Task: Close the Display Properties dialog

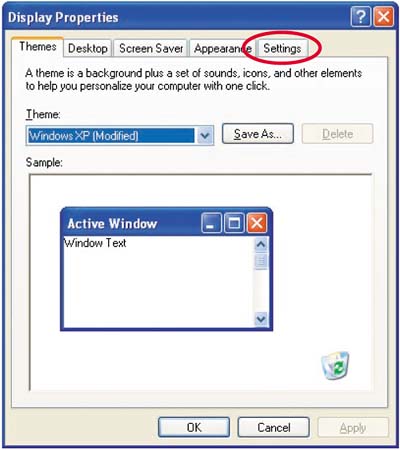Action: pyautogui.click(x=384, y=17)
